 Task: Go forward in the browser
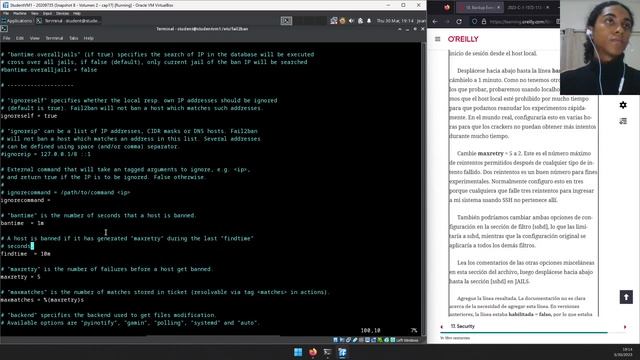447,21
